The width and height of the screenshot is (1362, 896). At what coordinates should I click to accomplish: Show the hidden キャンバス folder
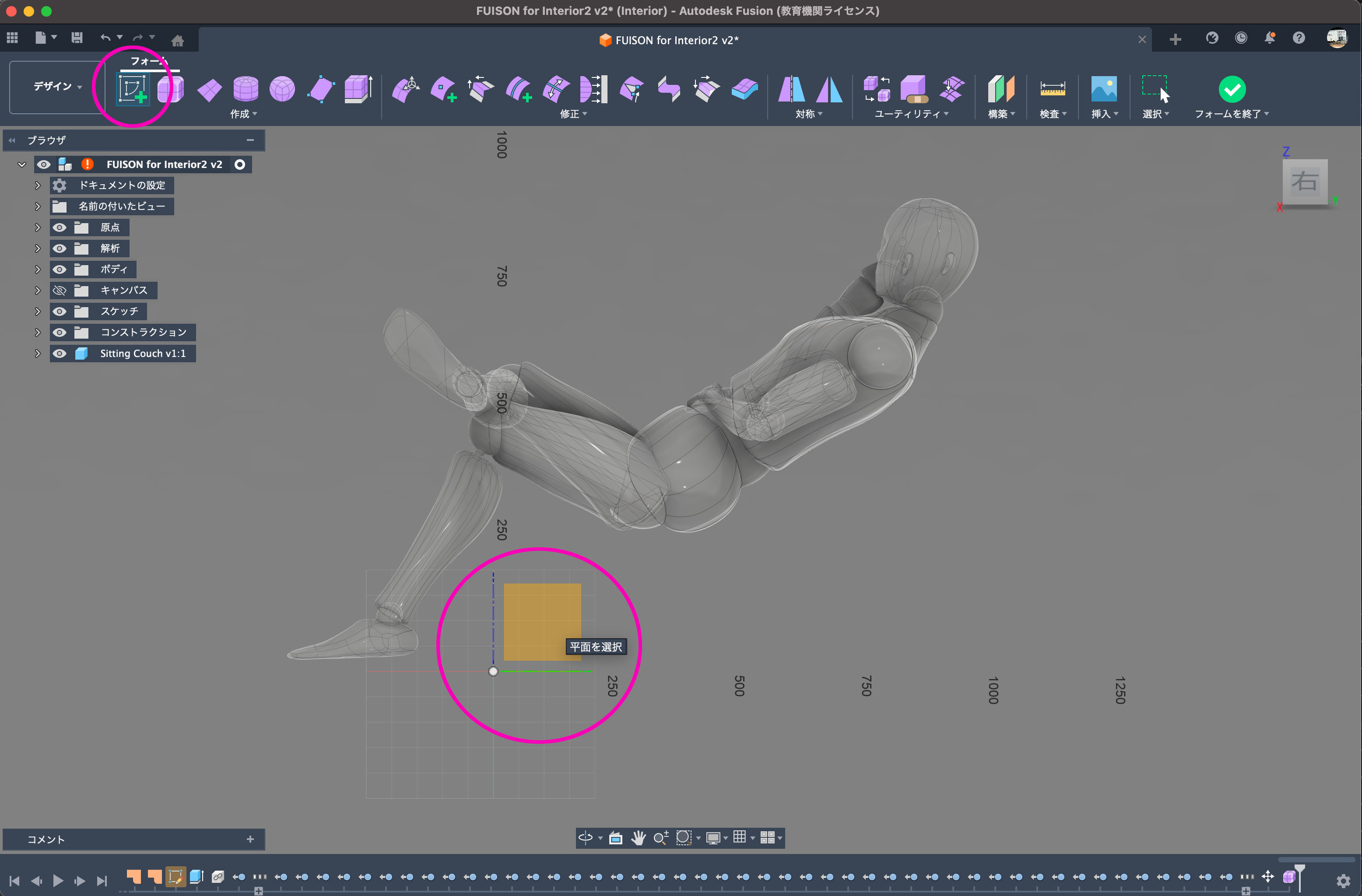click(60, 290)
